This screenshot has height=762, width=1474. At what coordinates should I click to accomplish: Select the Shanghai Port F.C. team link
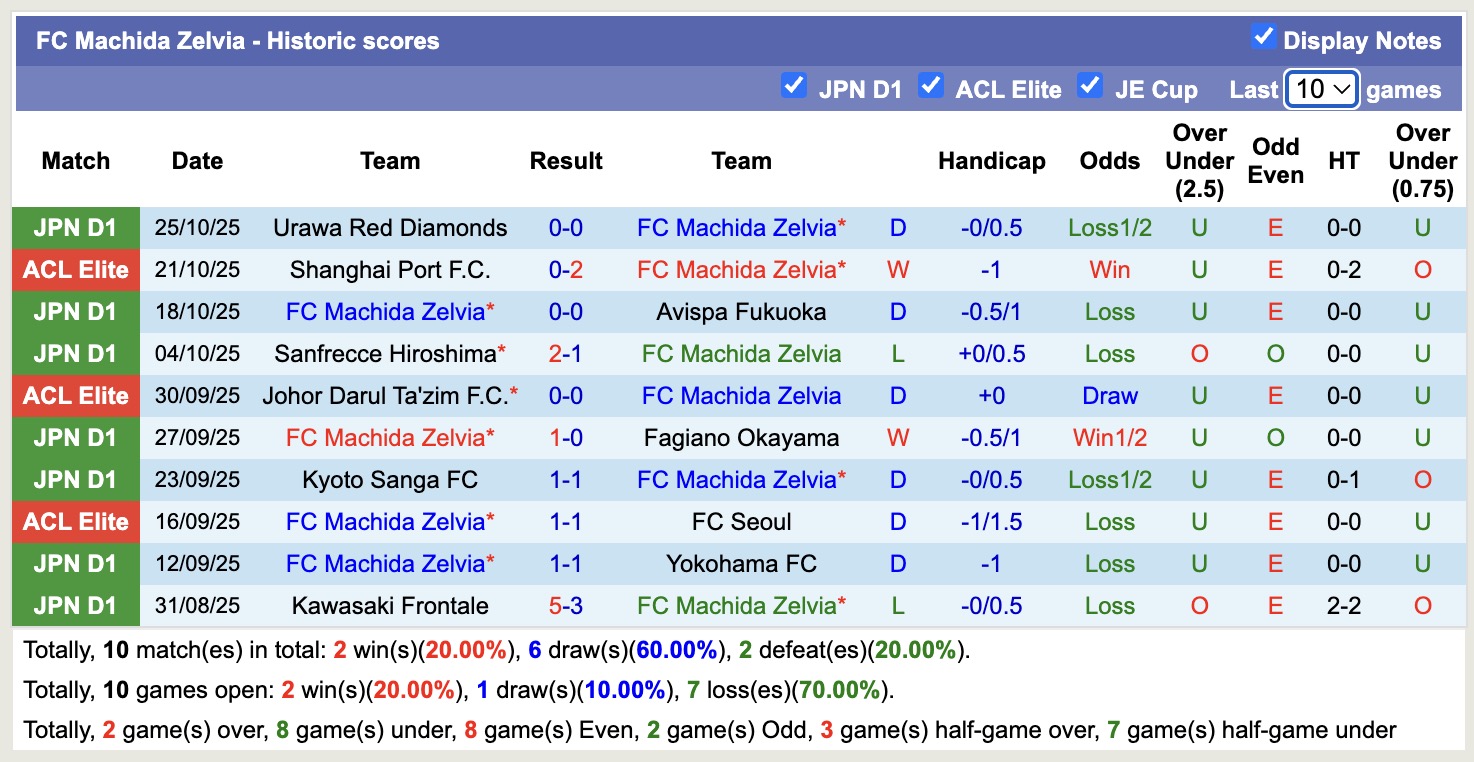390,269
